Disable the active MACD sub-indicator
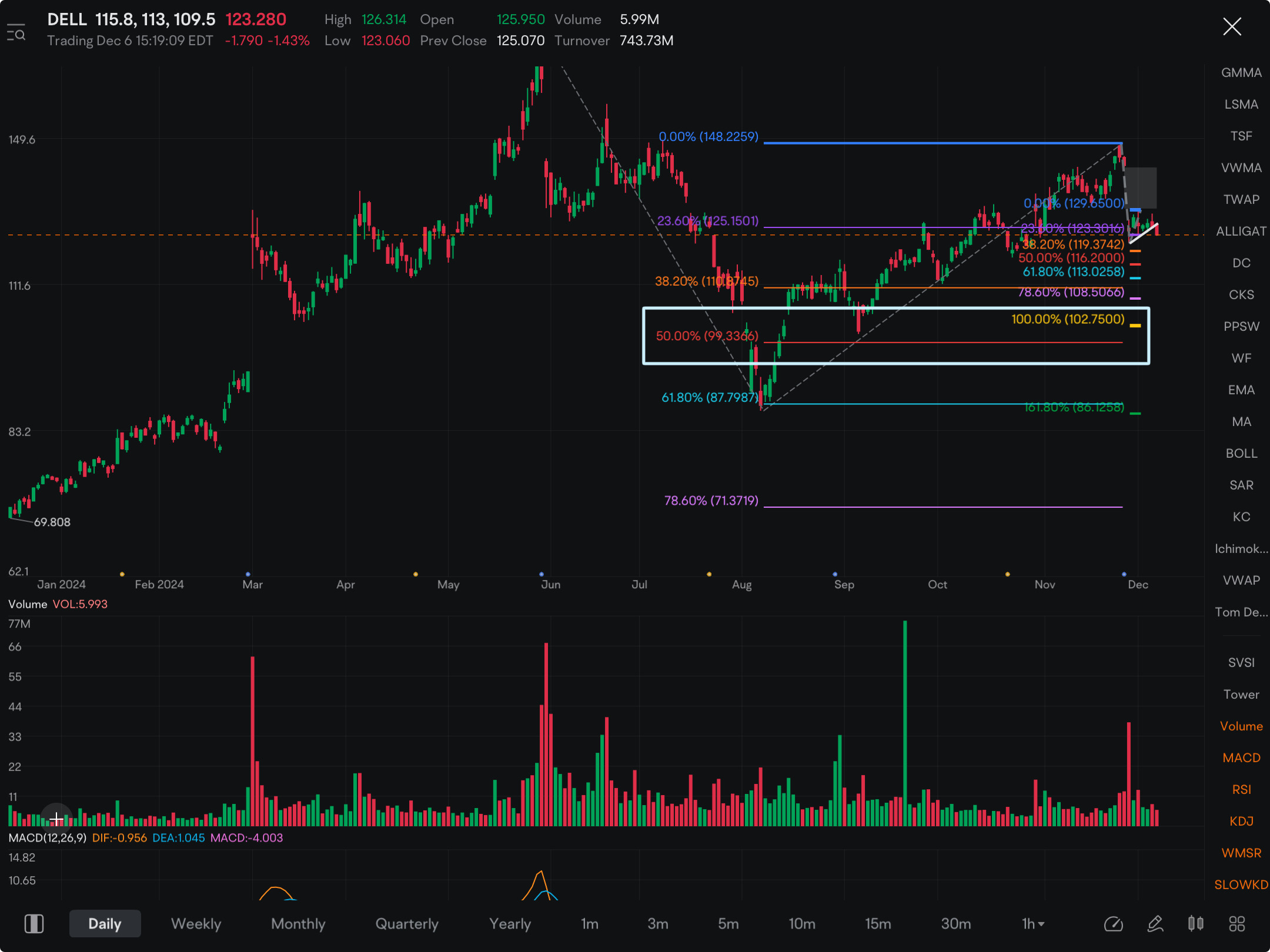The width and height of the screenshot is (1270, 952). click(1241, 758)
